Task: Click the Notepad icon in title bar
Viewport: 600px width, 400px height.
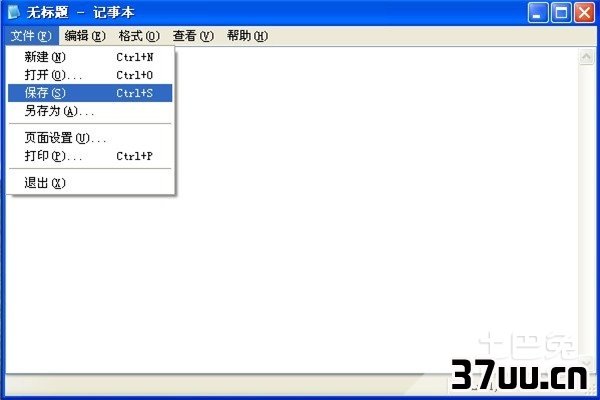Action: [x=14, y=12]
